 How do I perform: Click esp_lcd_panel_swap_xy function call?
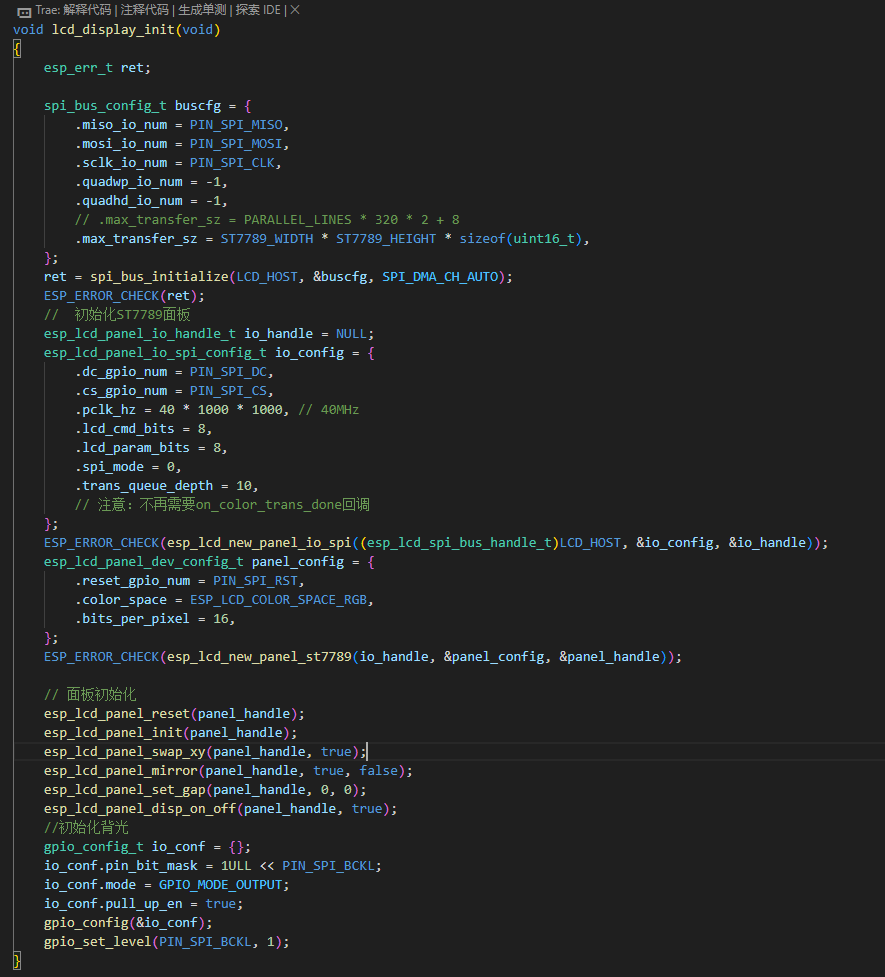coord(125,752)
